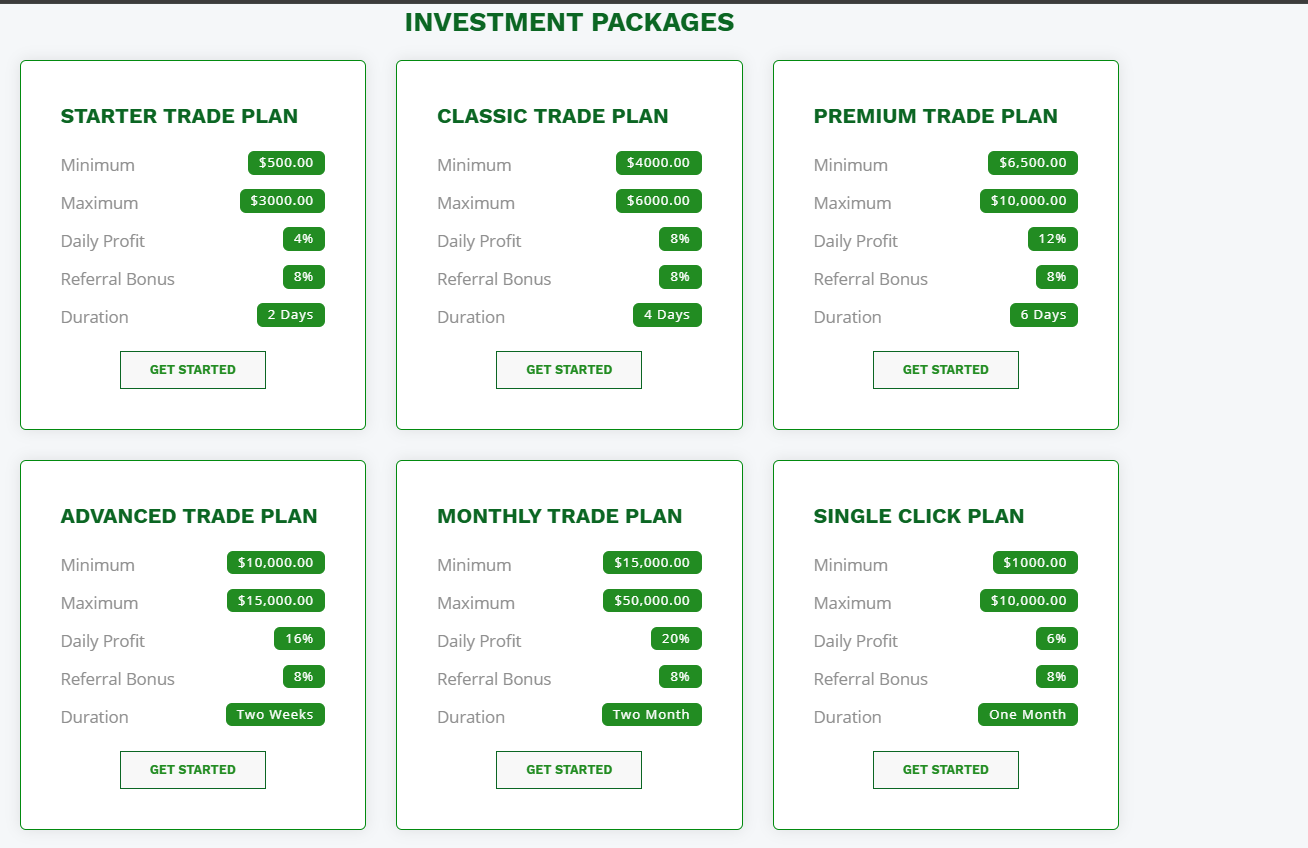The height and width of the screenshot is (848, 1308).
Task: Select the $50,000.00 maximum badge
Action: 652,601
